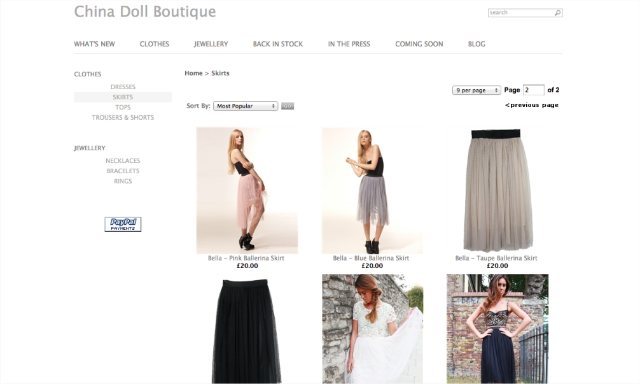Go to Back In Stock
Screen dimensions: 640x384
tap(278, 44)
